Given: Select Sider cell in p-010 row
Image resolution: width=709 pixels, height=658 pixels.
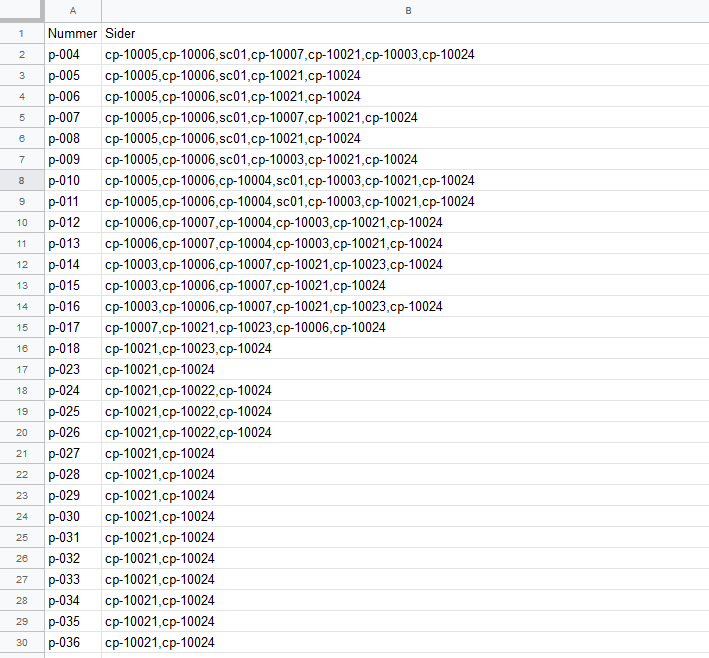Looking at the screenshot, I should pos(405,180).
